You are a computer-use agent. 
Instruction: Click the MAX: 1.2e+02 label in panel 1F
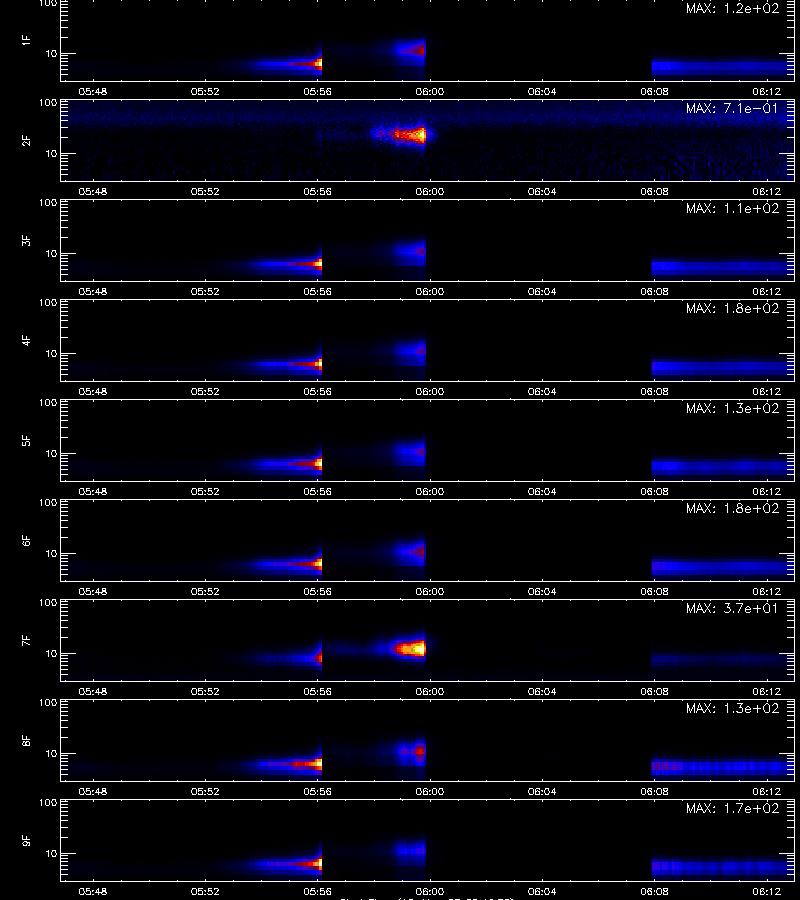point(732,9)
